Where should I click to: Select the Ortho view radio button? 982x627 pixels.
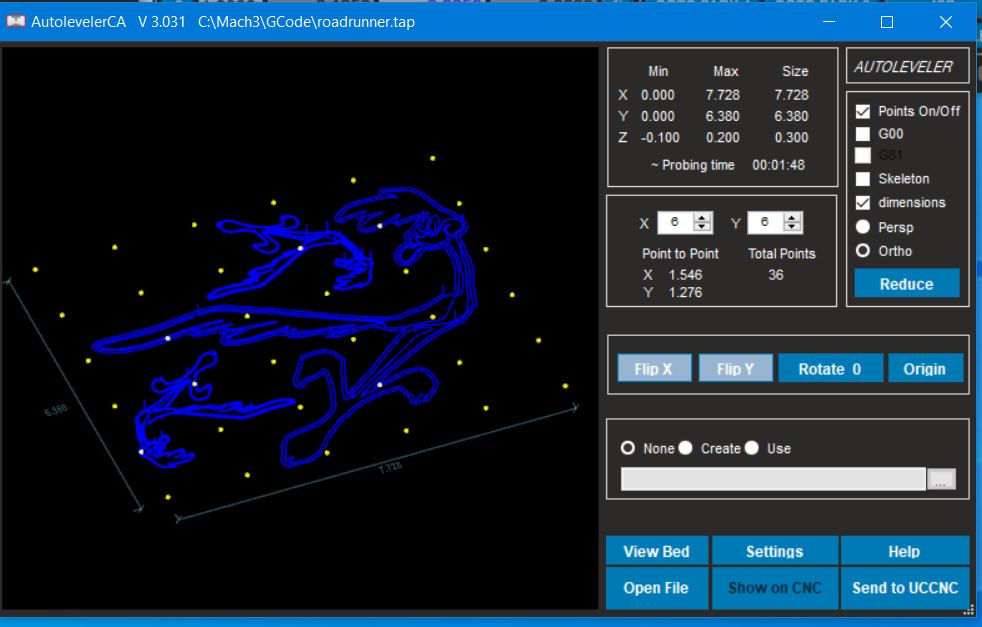(x=863, y=251)
